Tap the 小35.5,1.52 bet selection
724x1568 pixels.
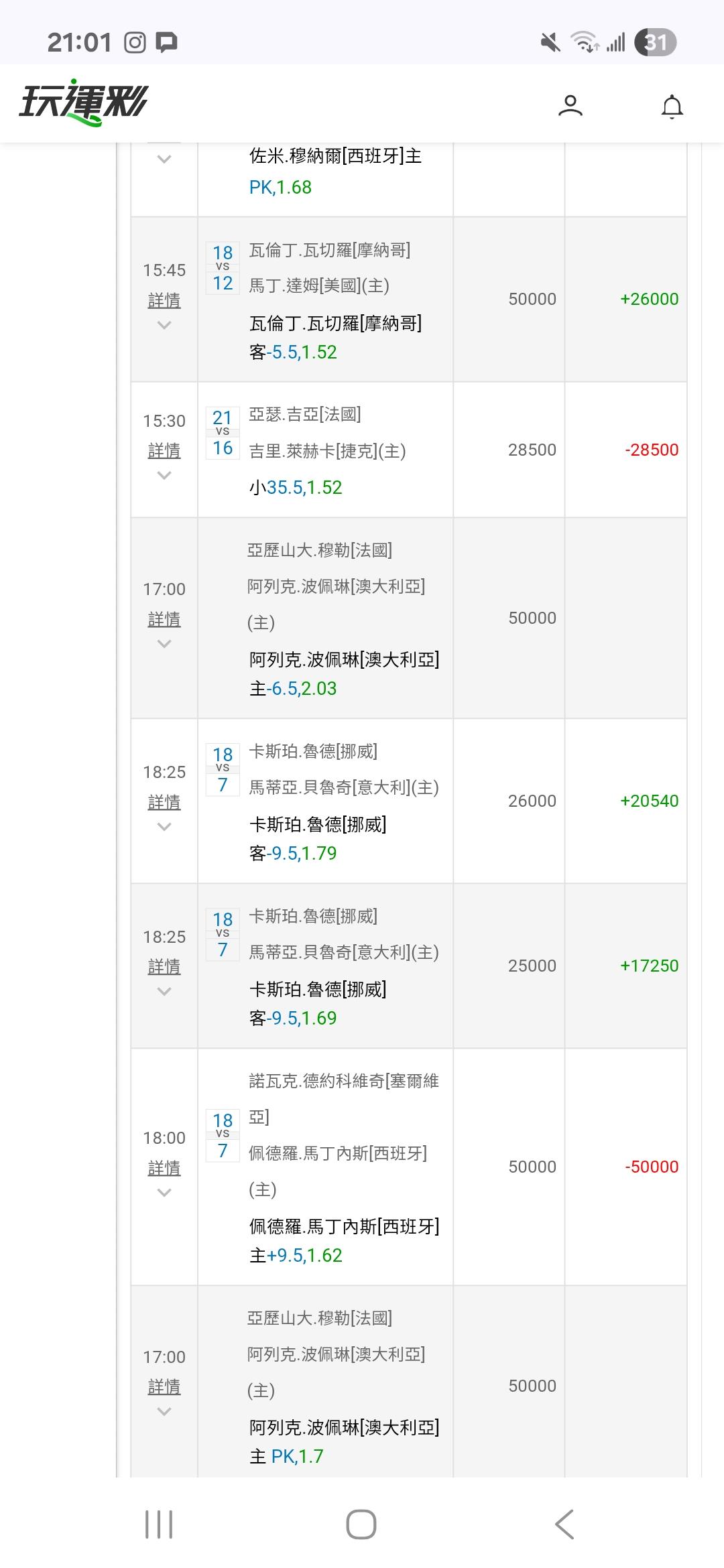[x=296, y=487]
